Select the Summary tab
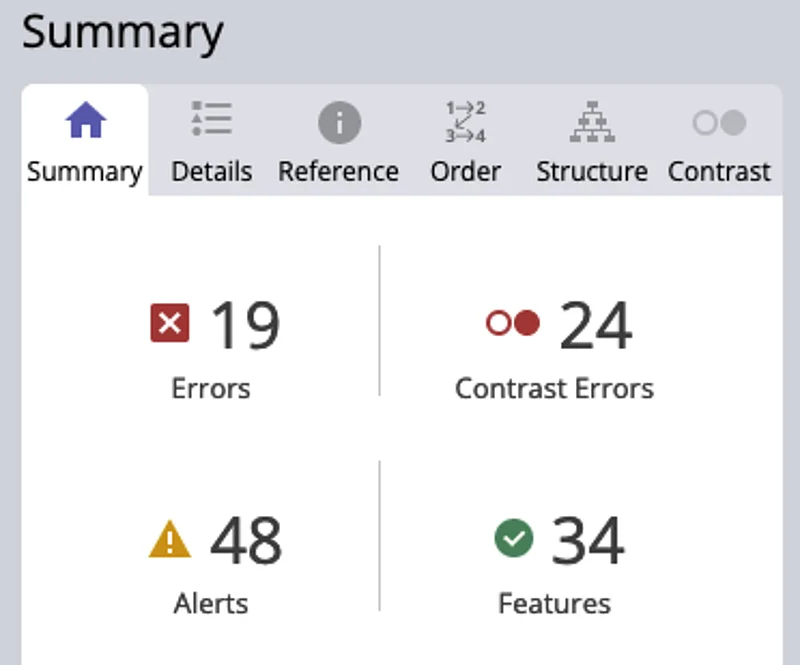Image resolution: width=800 pixels, height=665 pixels. point(84,171)
